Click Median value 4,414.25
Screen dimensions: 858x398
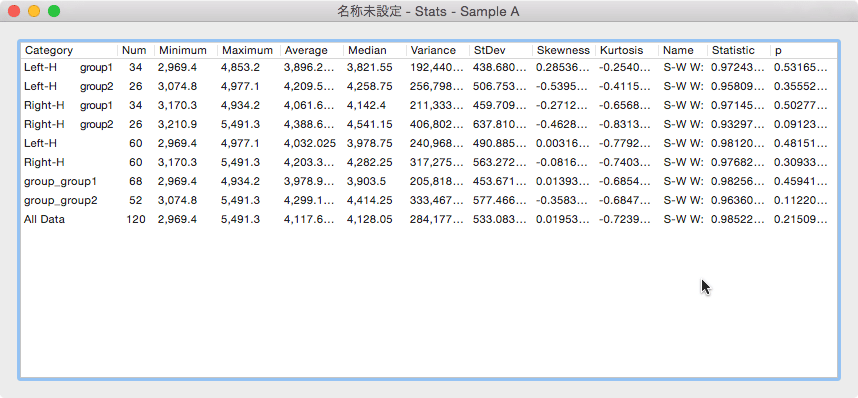pyautogui.click(x=370, y=201)
